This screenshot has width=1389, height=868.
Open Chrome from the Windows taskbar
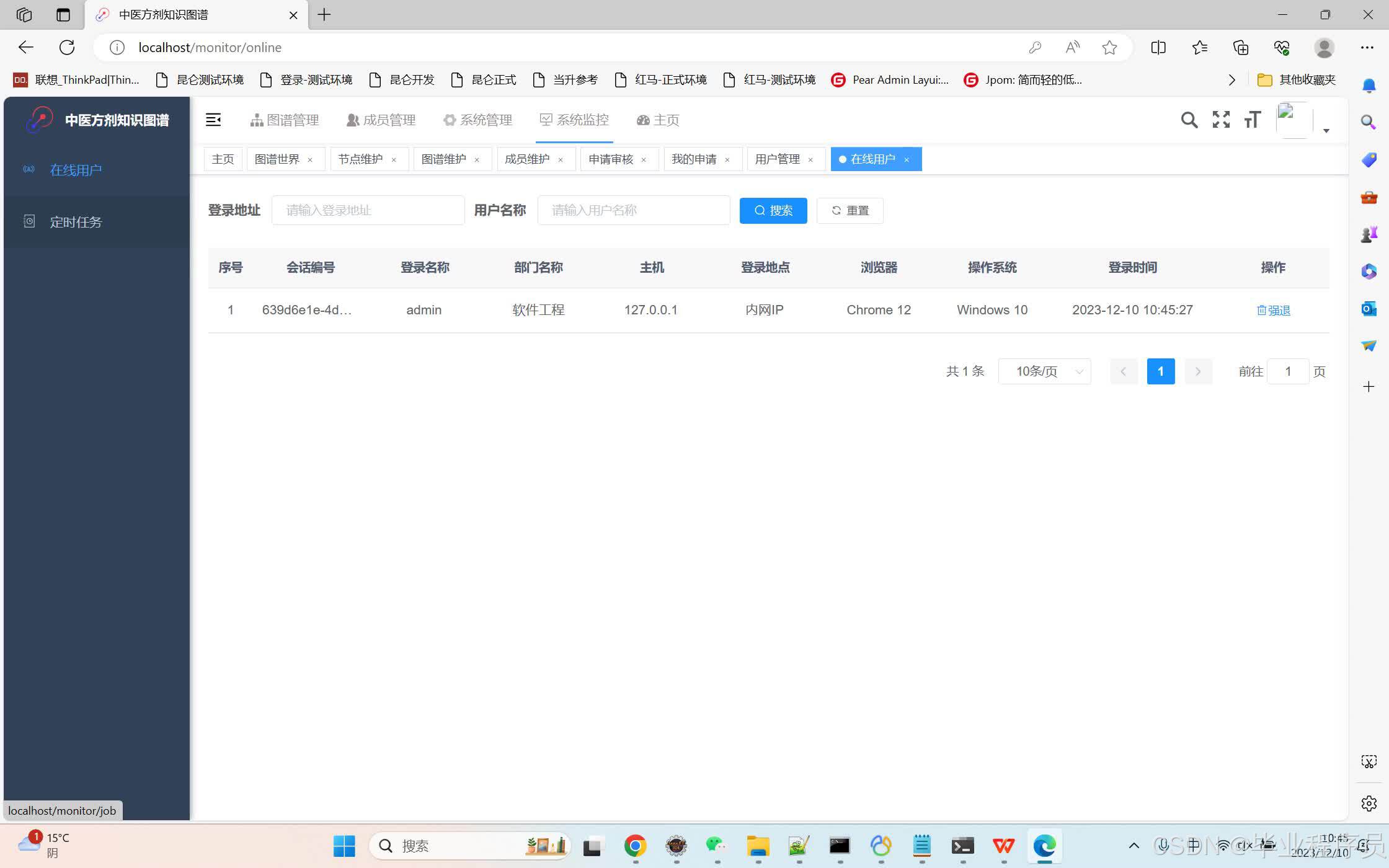coord(635,846)
